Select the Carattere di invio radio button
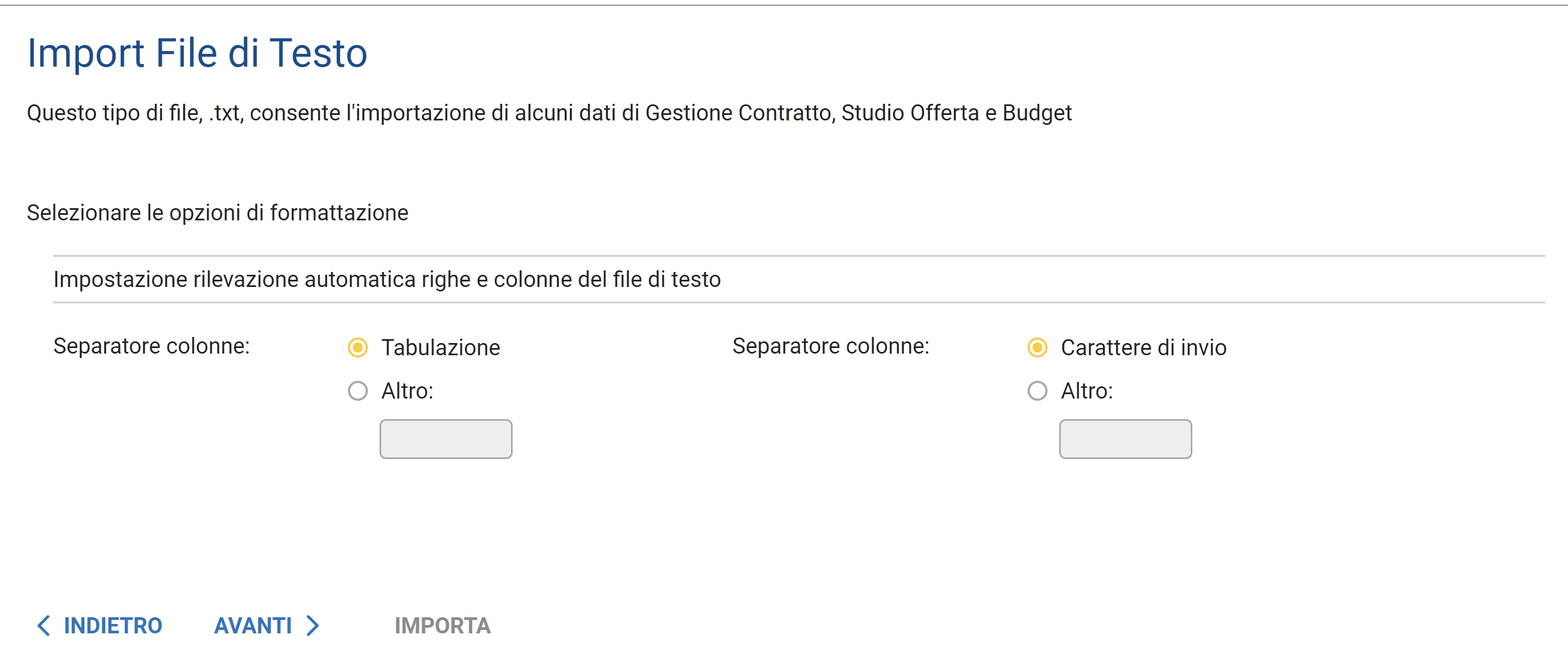Image resolution: width=1568 pixels, height=655 pixels. pyautogui.click(x=1036, y=347)
